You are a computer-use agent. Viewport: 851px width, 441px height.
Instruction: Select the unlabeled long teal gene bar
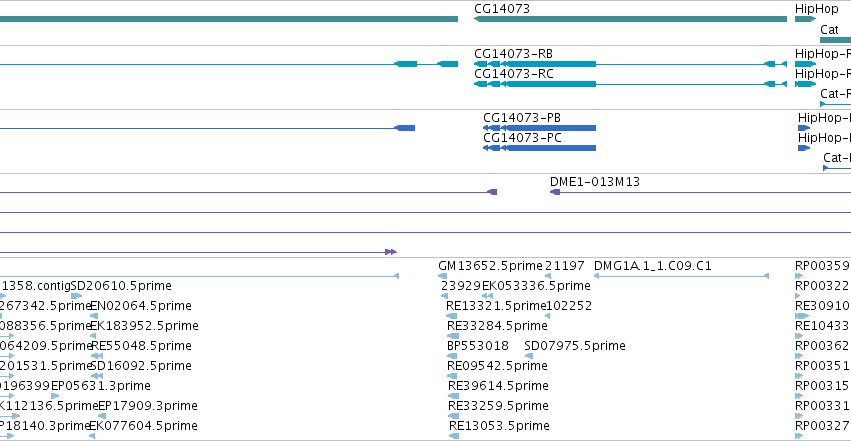[228, 19]
